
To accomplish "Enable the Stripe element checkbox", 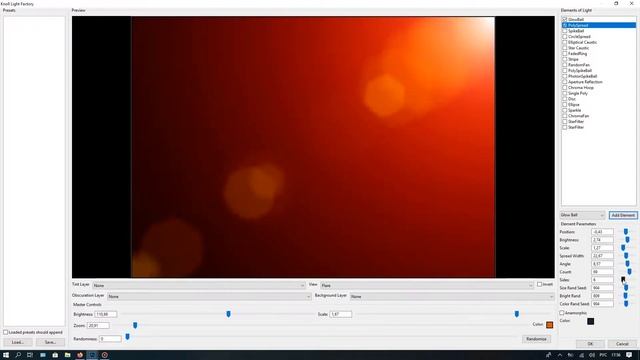I will click(564, 59).
